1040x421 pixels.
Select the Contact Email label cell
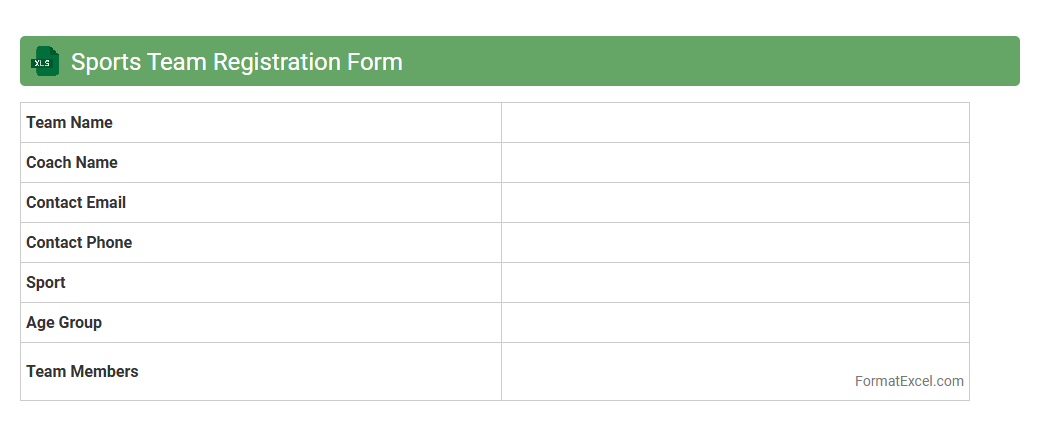260,203
